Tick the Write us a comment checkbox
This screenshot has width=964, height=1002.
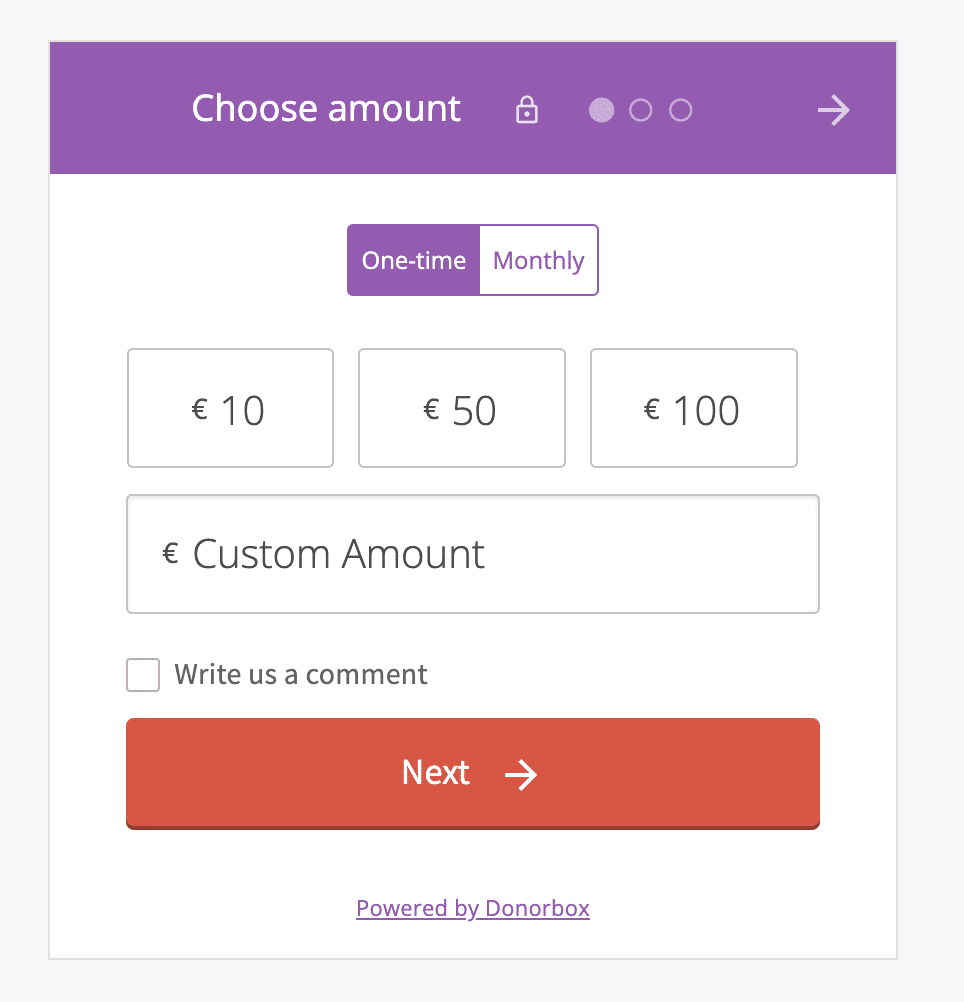pyautogui.click(x=143, y=675)
